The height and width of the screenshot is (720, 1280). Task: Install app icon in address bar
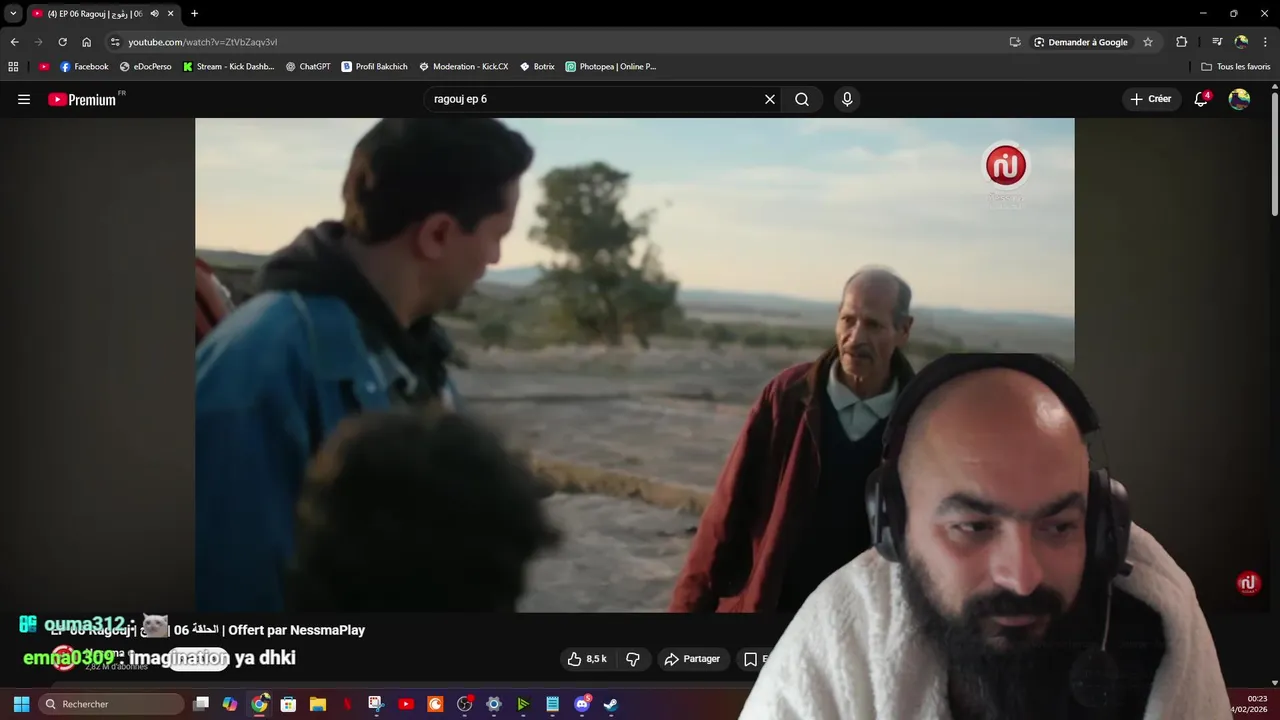(1015, 42)
